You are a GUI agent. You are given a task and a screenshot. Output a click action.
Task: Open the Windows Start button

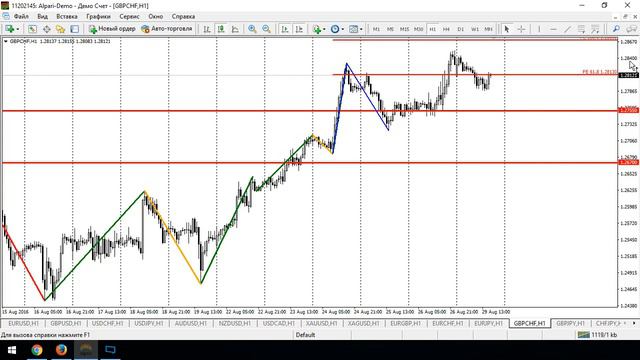(11, 350)
